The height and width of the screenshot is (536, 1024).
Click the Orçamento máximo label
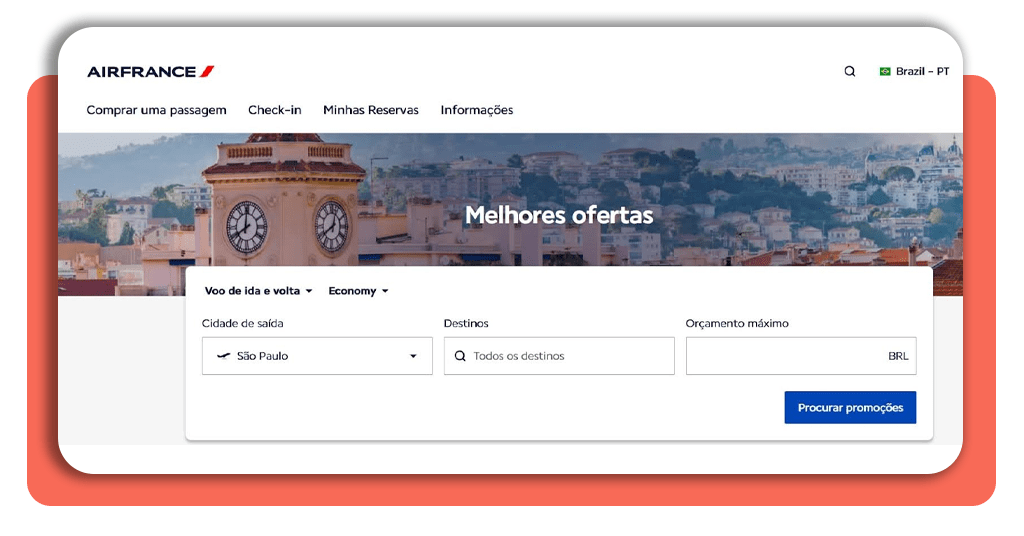point(737,323)
